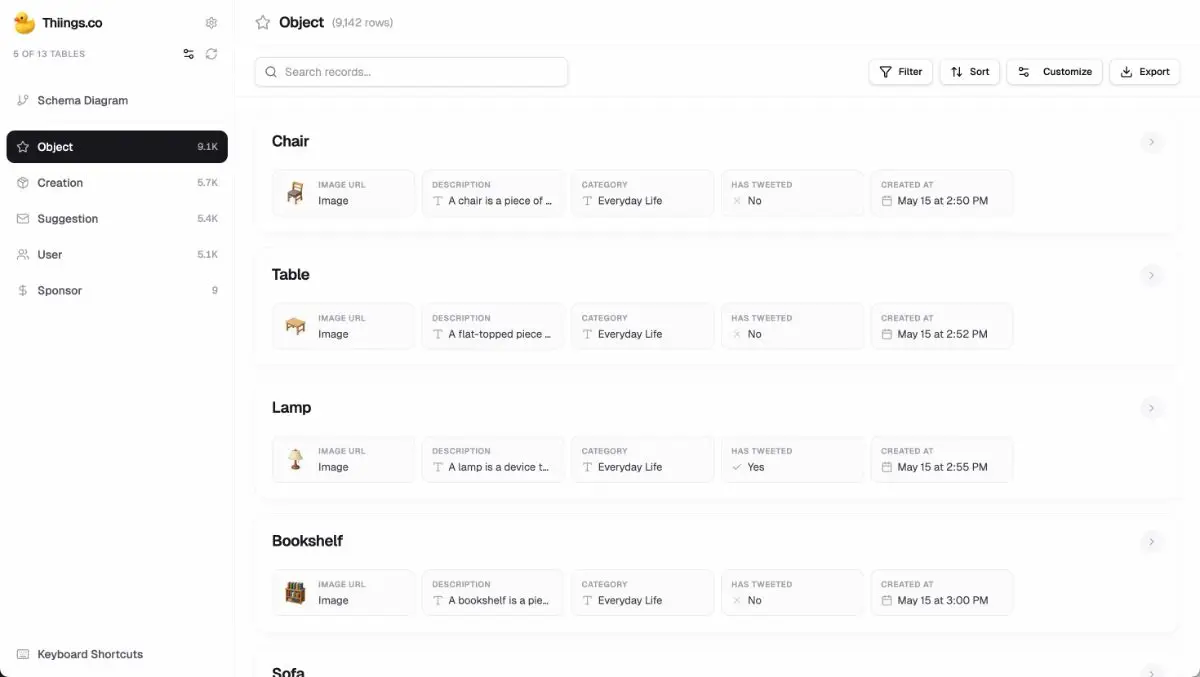This screenshot has width=1200, height=677.
Task: Click the Chair image thumbnail
Action: [295, 193]
